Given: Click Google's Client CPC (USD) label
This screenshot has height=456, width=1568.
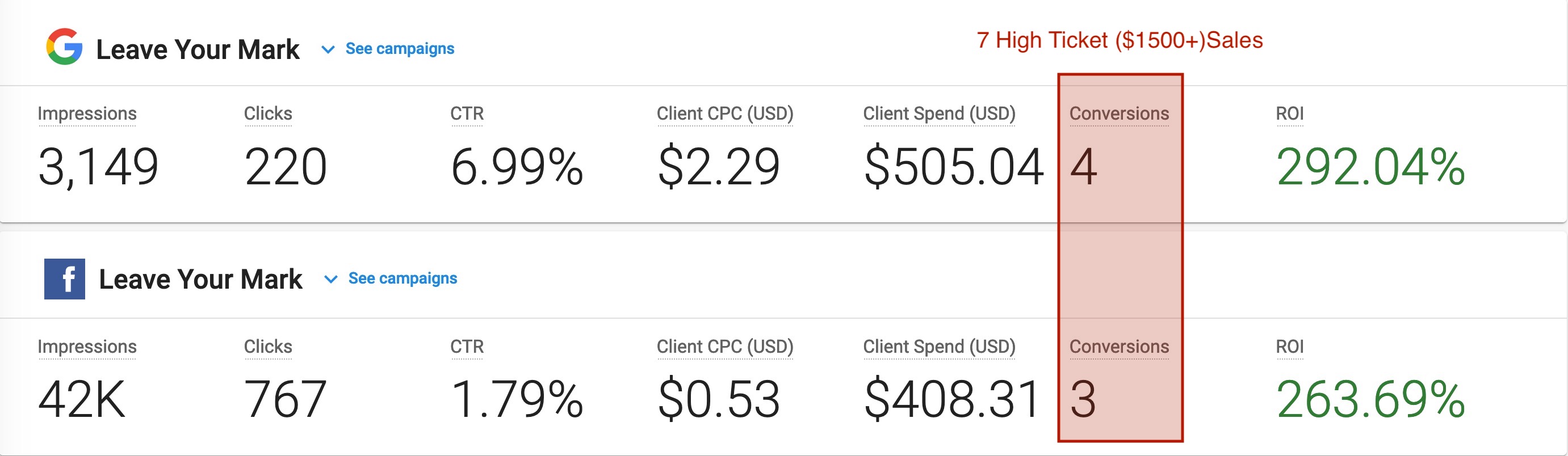Looking at the screenshot, I should (x=725, y=113).
